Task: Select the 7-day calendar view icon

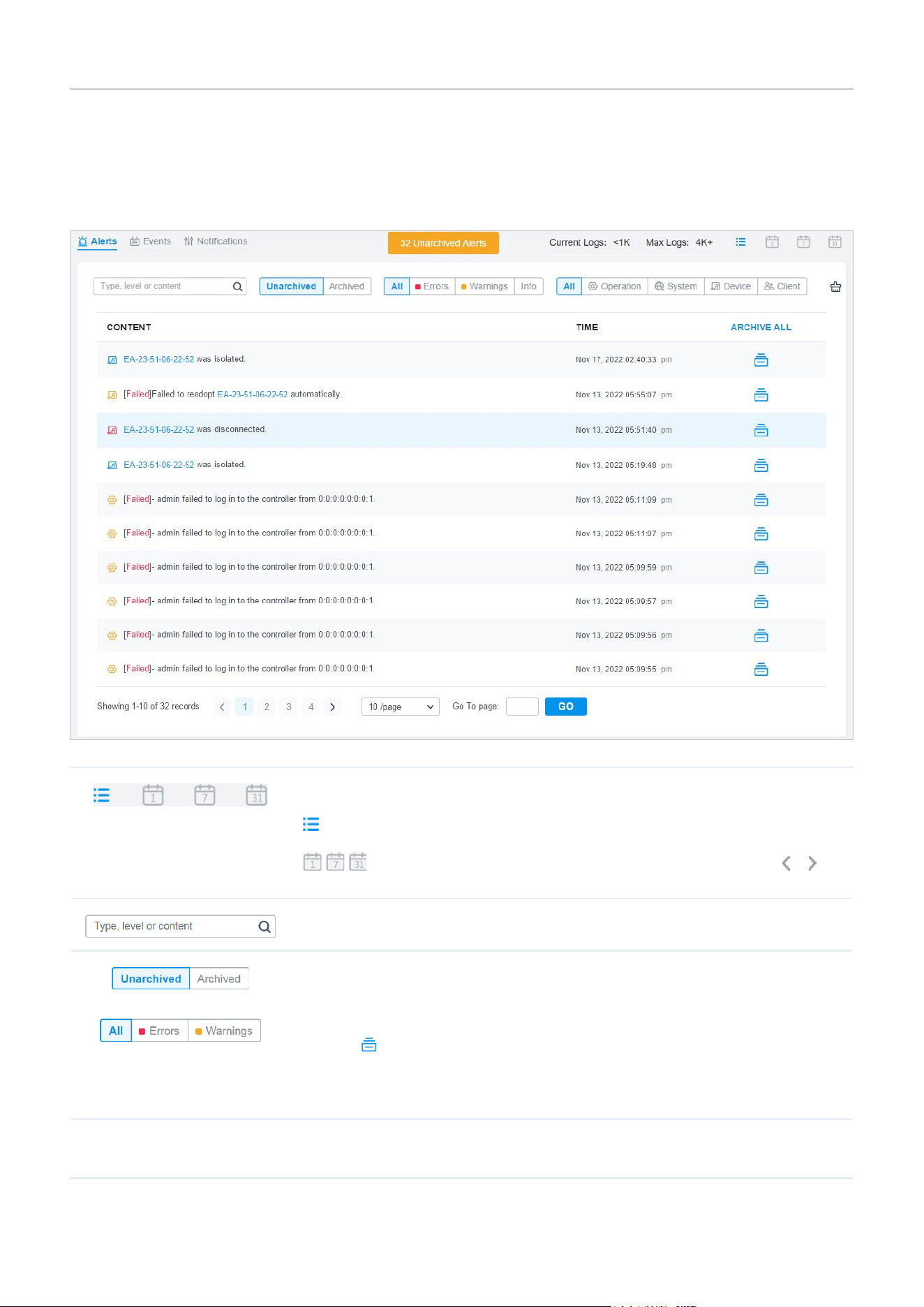Action: [x=803, y=242]
